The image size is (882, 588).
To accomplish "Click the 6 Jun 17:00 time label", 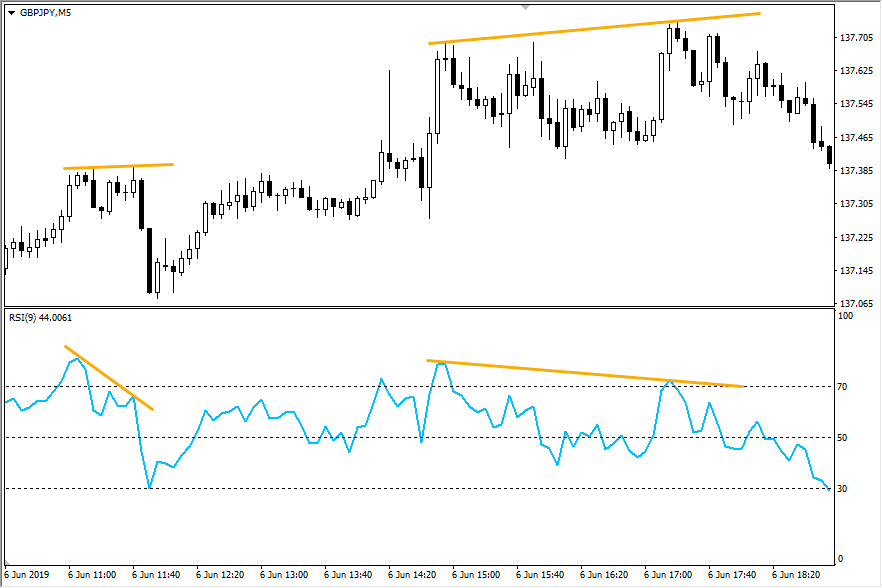I will (669, 576).
